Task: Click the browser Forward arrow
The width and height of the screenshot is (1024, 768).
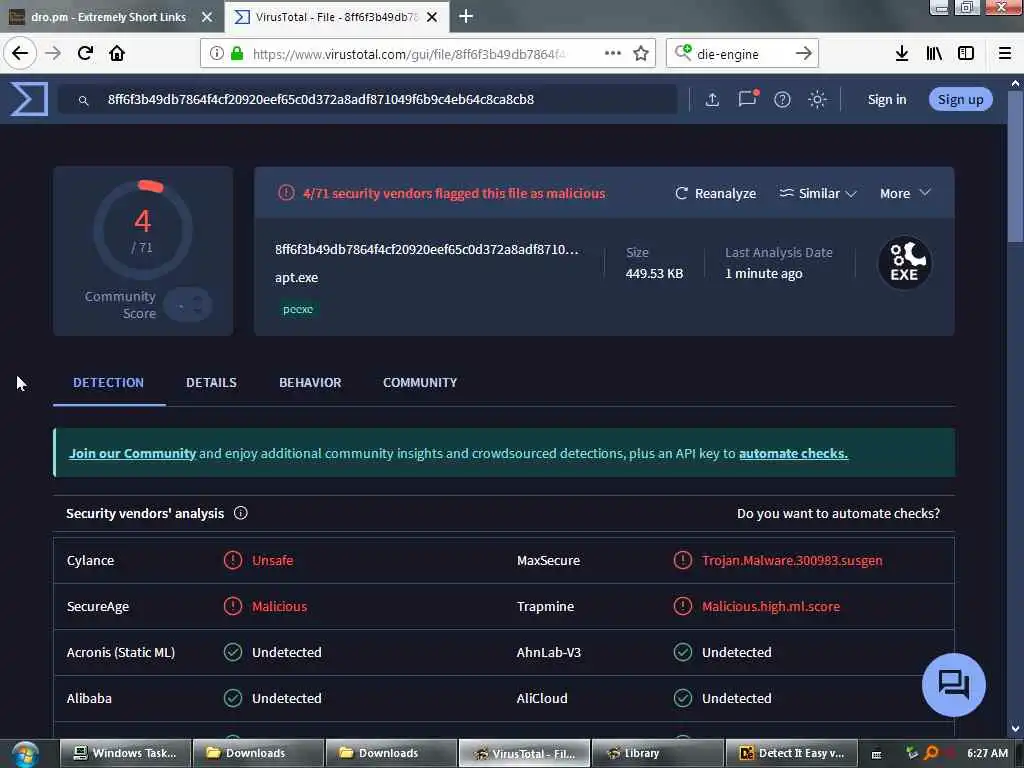Action: click(x=53, y=53)
